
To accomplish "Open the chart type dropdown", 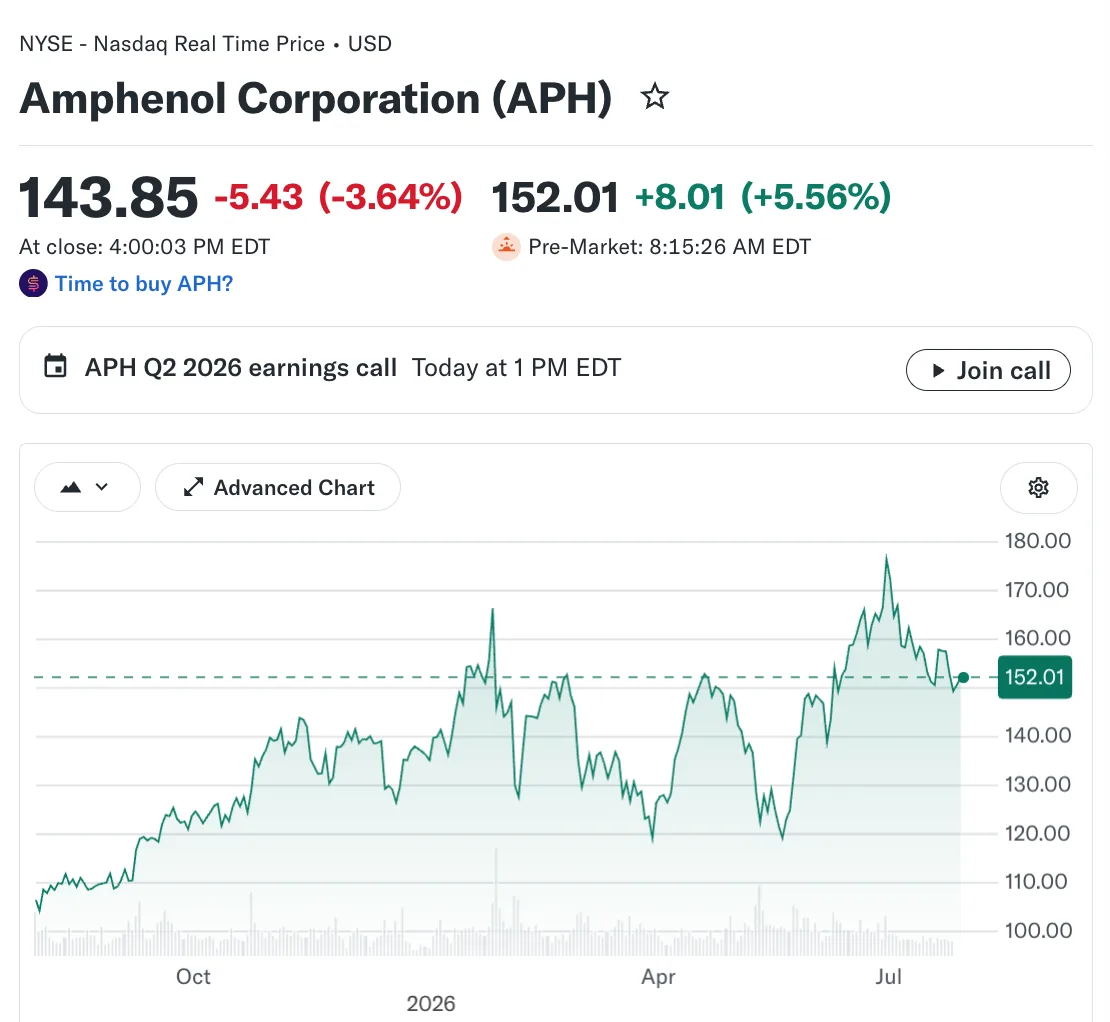I will pos(87,487).
